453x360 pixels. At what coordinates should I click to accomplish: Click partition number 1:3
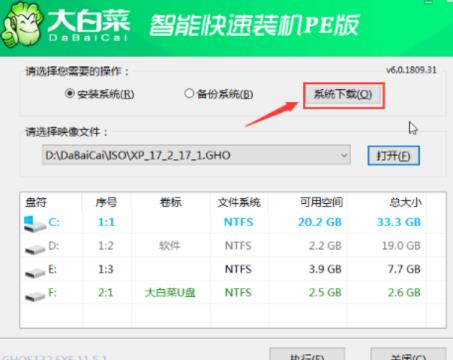pyautogui.click(x=106, y=269)
